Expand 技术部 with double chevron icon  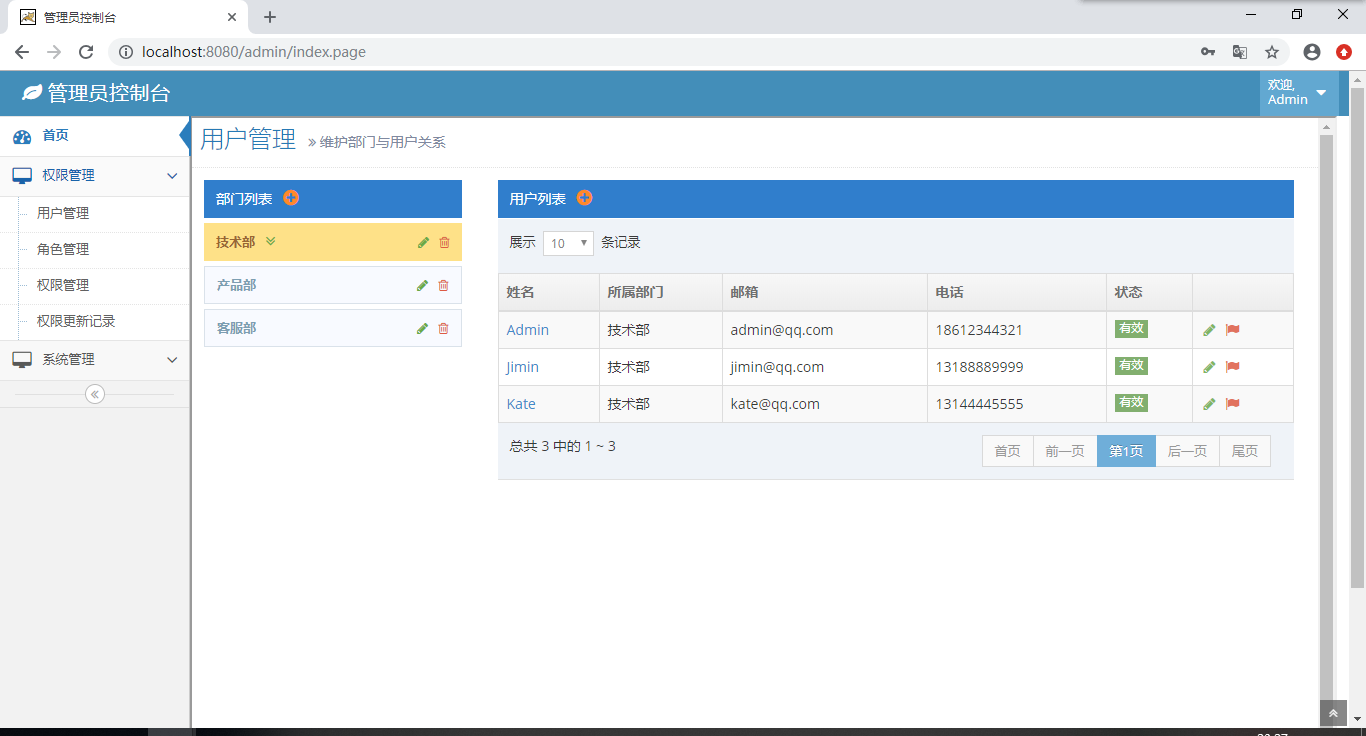coord(271,241)
